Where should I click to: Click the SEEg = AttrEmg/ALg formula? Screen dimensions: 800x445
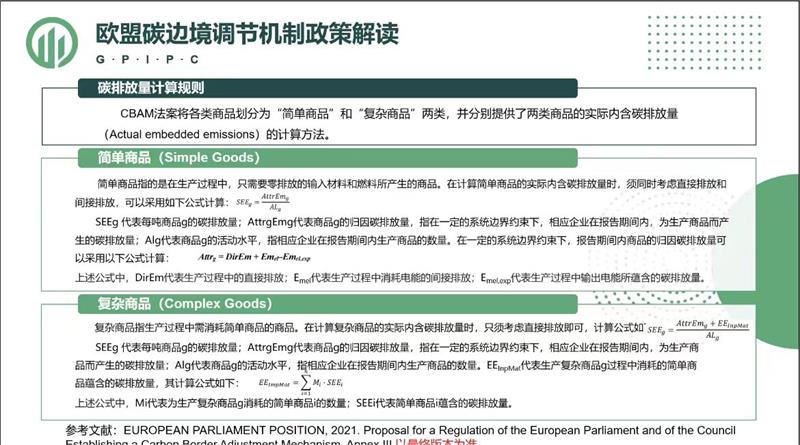tap(263, 202)
